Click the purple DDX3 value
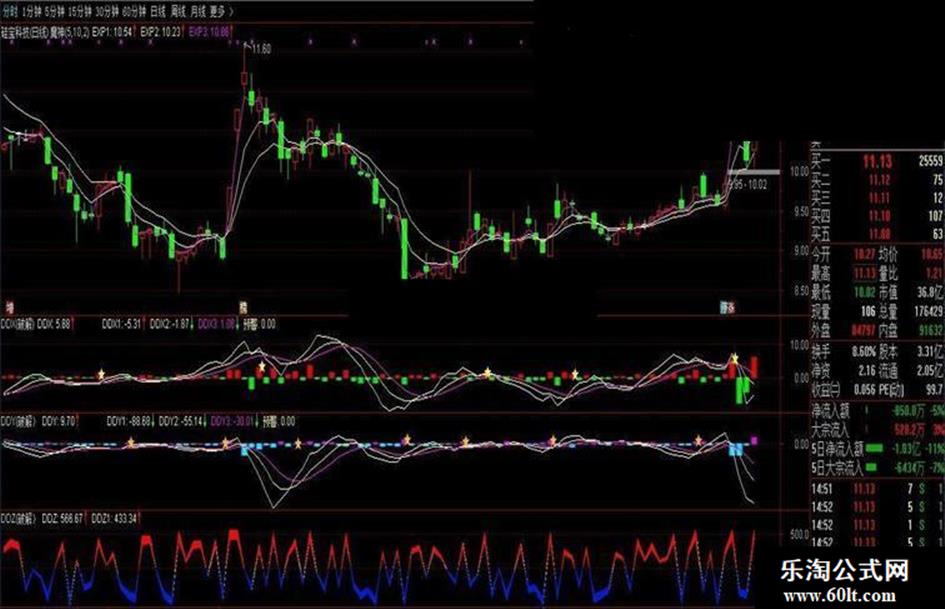This screenshot has width=945, height=609. [x=216, y=324]
